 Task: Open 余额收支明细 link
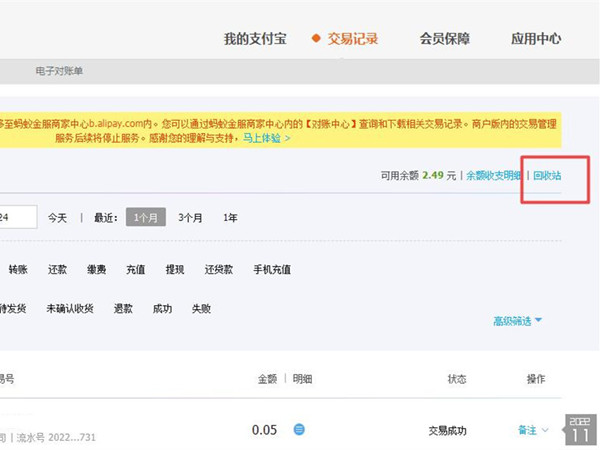click(x=494, y=176)
